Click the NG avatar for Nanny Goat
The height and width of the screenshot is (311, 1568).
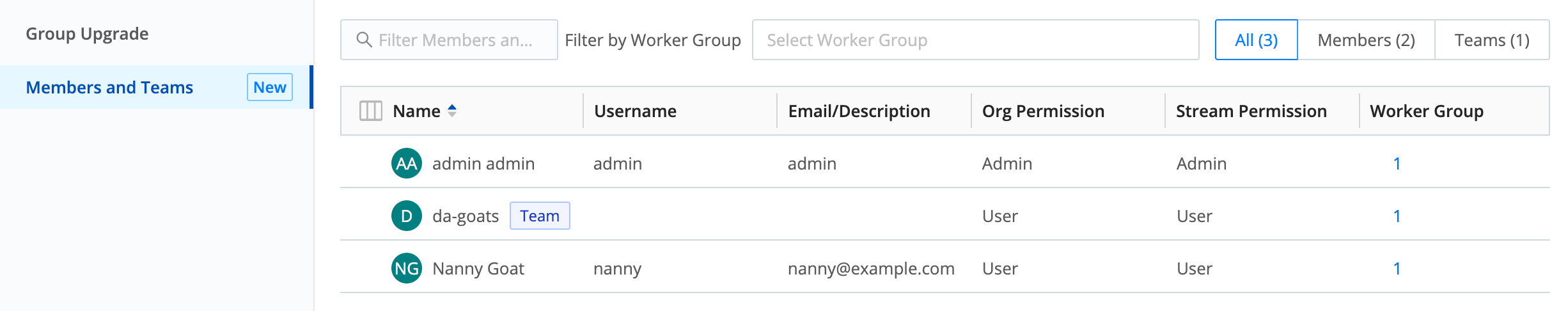click(407, 268)
